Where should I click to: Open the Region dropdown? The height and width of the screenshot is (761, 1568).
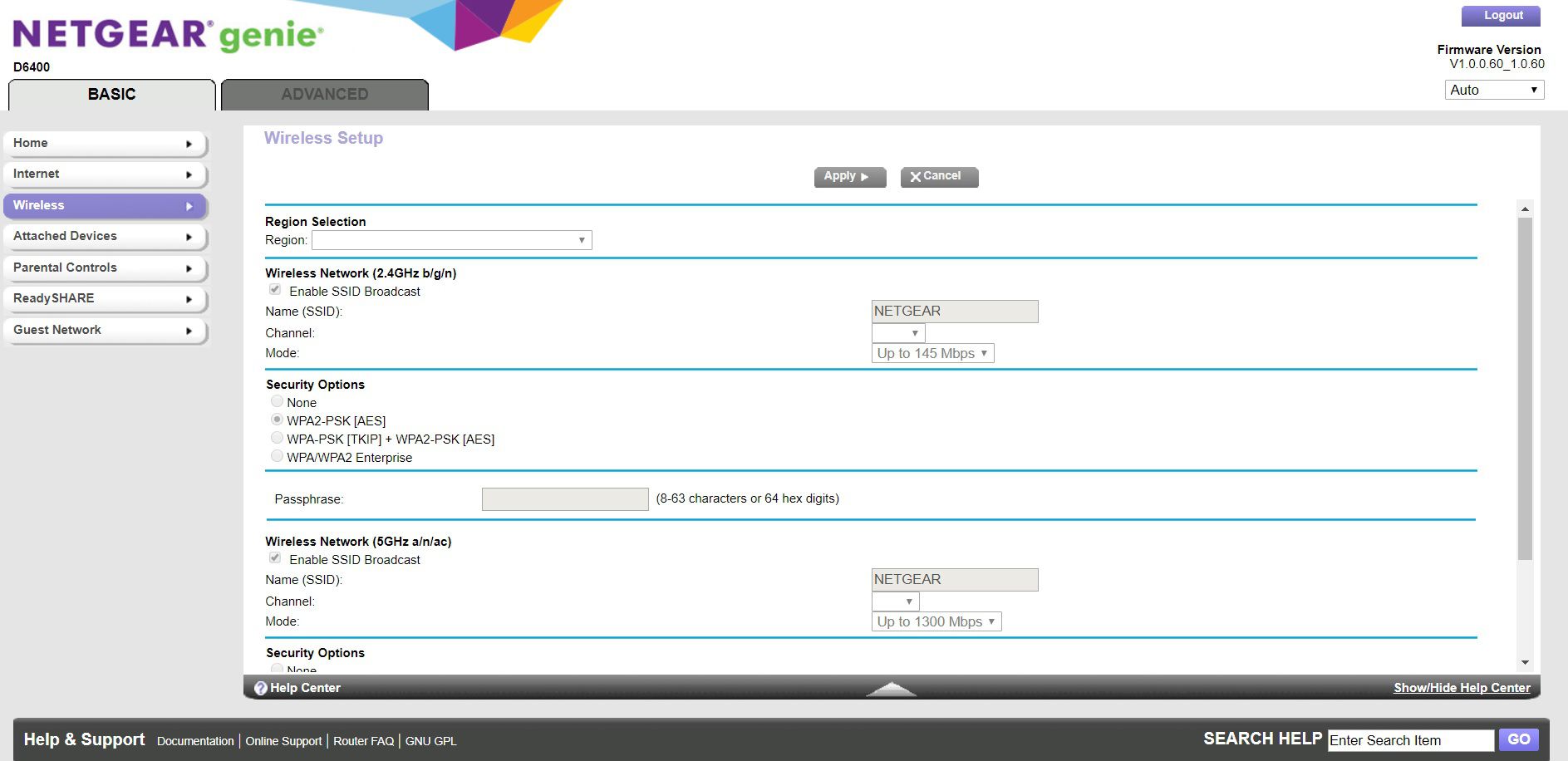[x=451, y=240]
